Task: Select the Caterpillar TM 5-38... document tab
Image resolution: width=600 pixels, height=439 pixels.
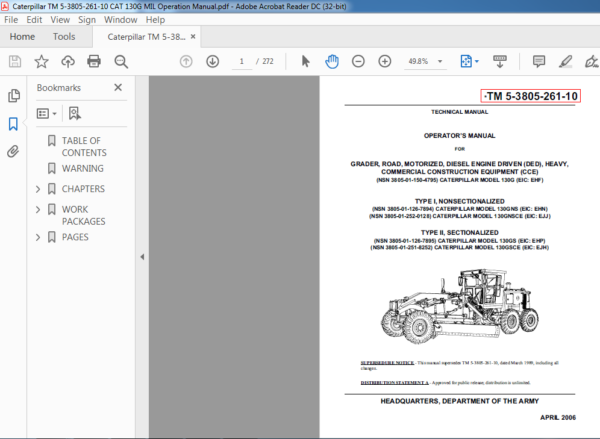Action: [x=146, y=37]
